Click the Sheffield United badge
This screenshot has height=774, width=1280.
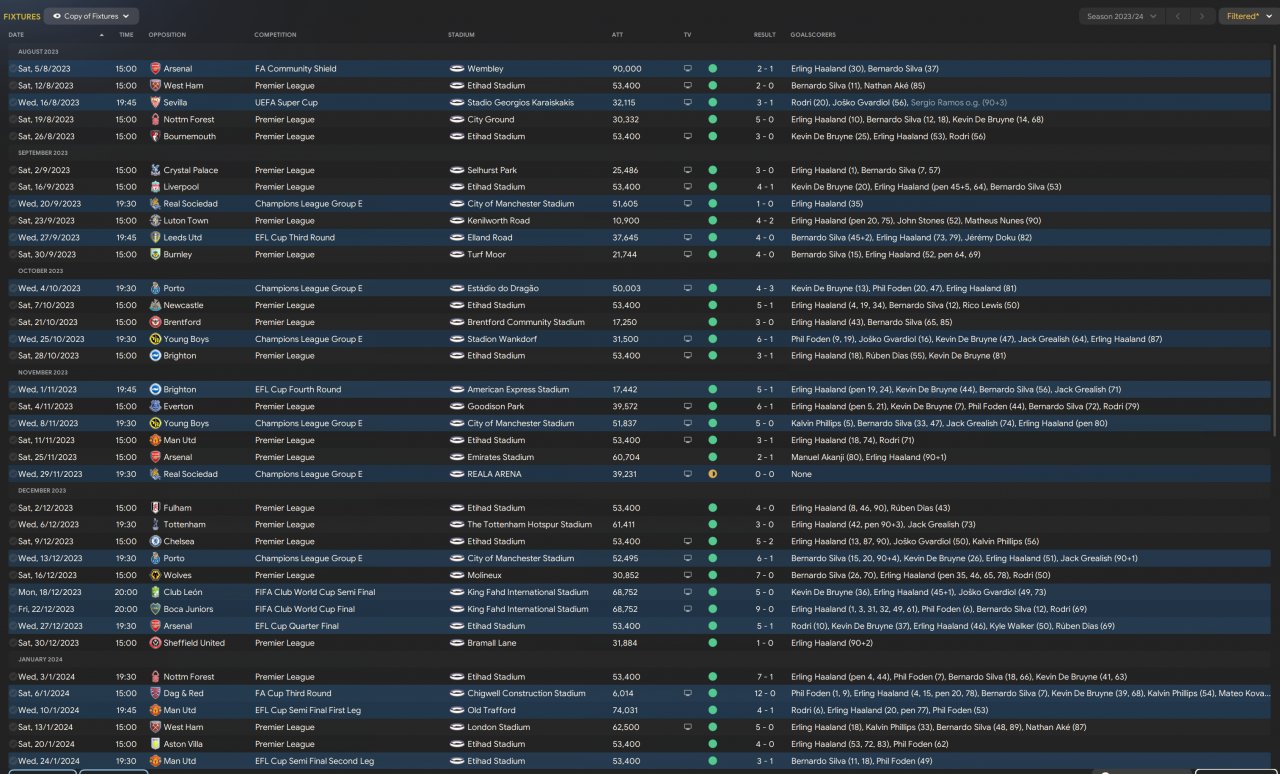(155, 643)
